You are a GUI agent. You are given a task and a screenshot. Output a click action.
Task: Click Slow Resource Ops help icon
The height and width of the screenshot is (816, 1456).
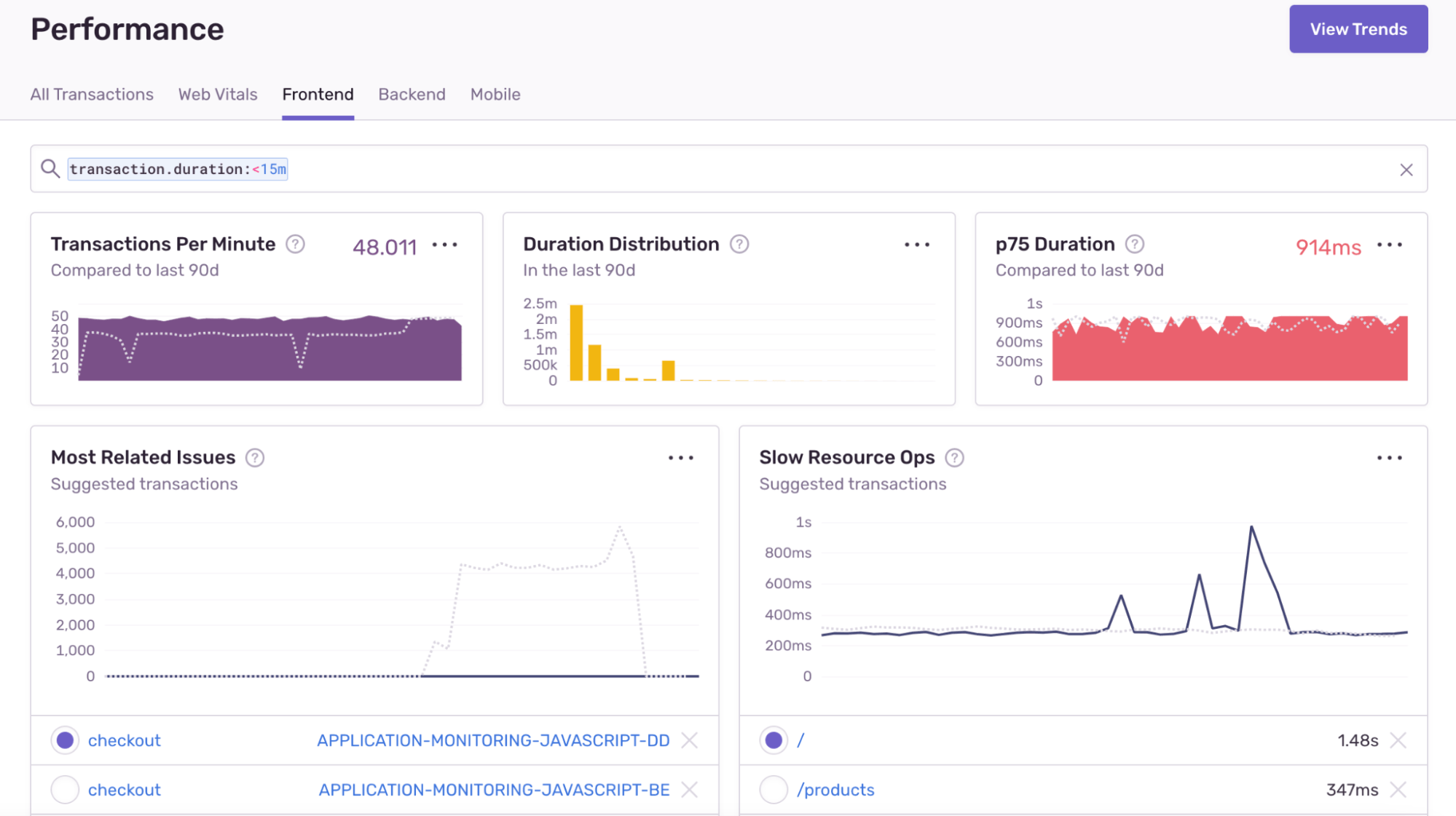[954, 458]
